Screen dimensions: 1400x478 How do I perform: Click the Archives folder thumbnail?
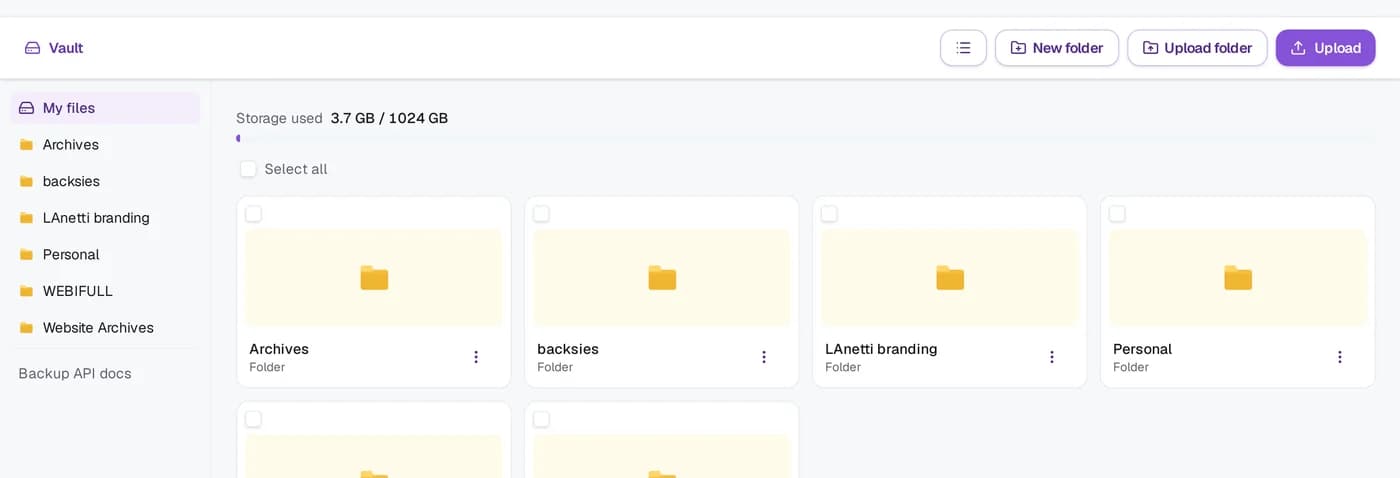374,278
